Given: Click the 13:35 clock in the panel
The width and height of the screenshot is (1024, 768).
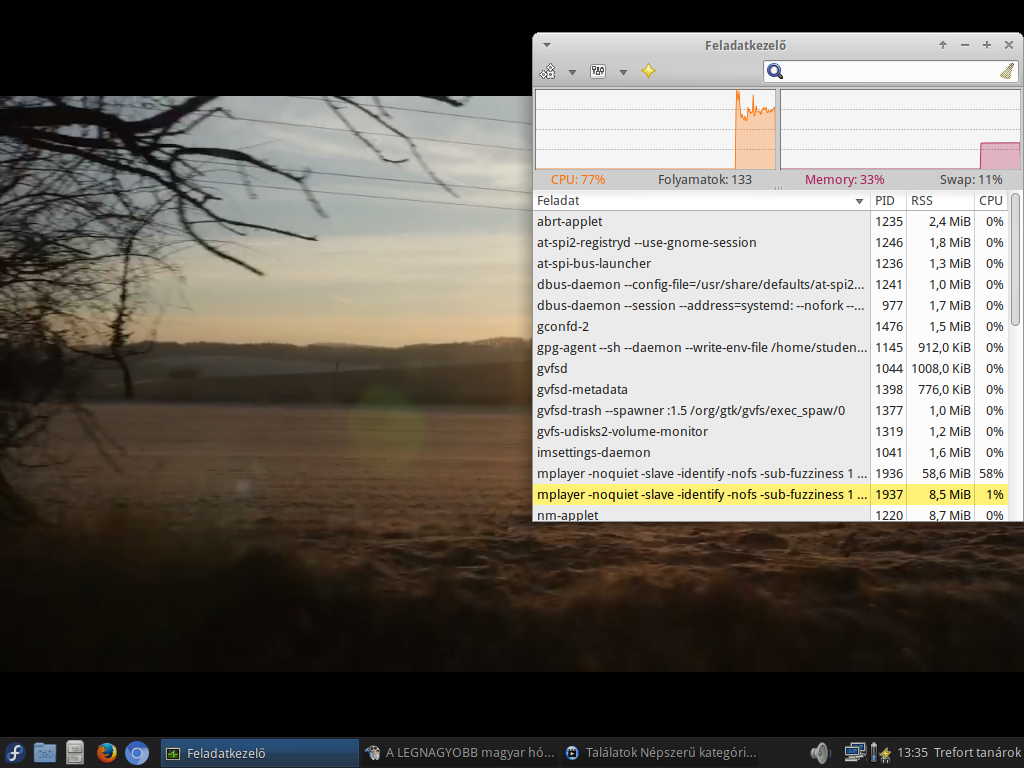Looking at the screenshot, I should tap(912, 753).
